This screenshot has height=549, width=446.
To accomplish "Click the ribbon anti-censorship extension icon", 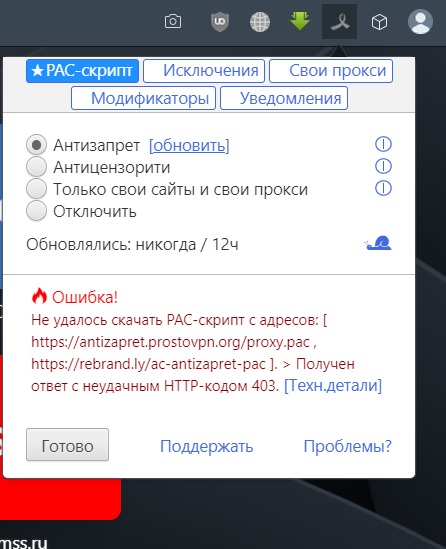I will click(339, 22).
